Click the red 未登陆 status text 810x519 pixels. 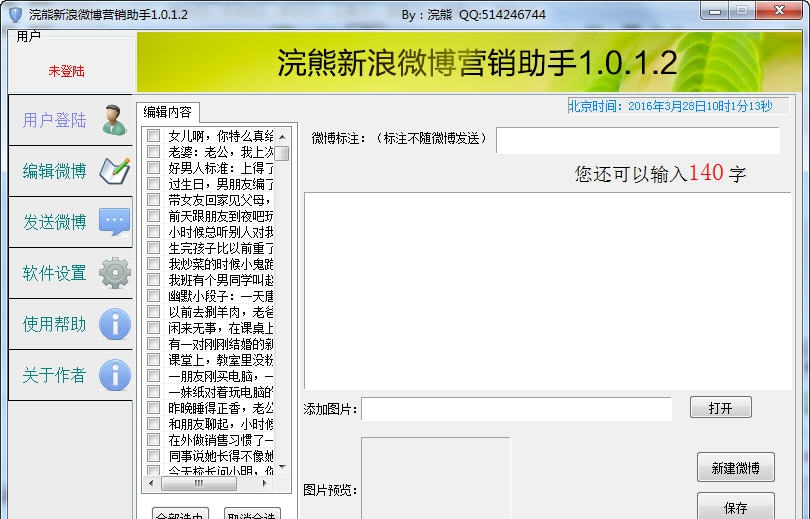click(x=67, y=71)
